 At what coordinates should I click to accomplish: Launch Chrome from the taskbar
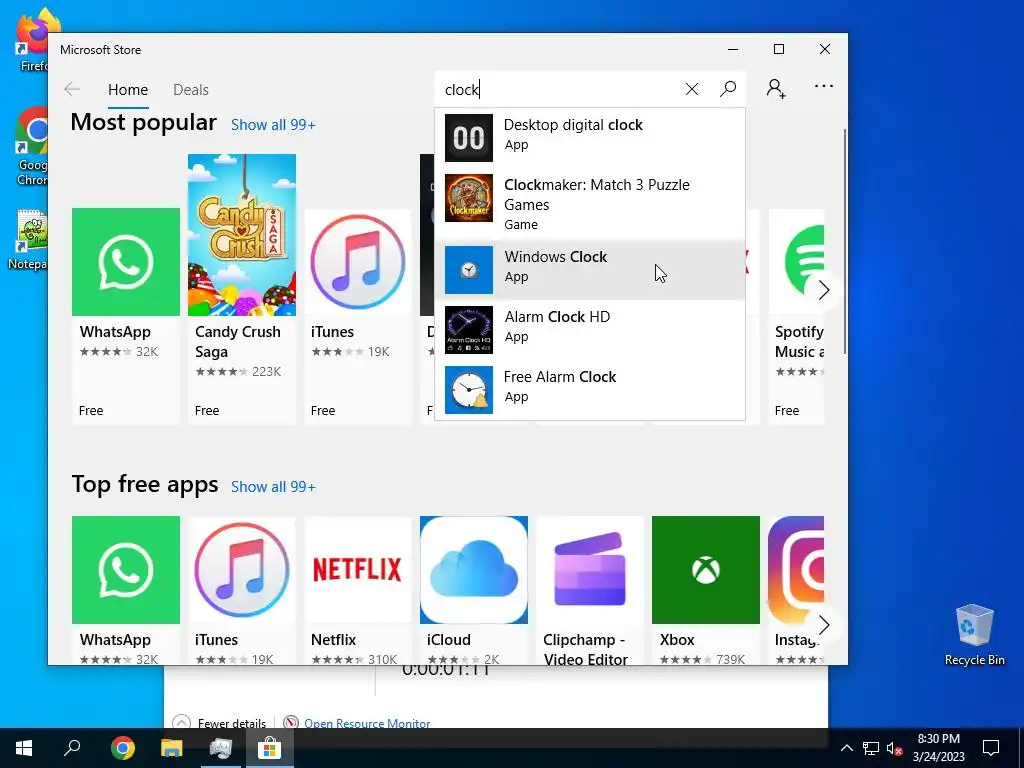click(123, 748)
